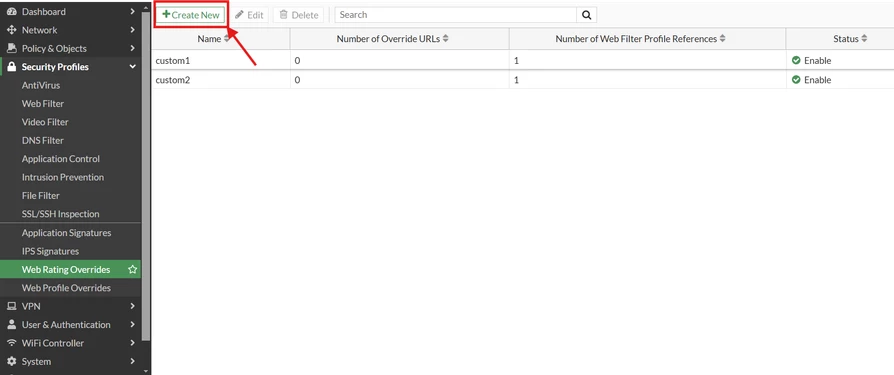894x375 pixels.
Task: Click the Dashboard gauge icon
Action: click(11, 11)
